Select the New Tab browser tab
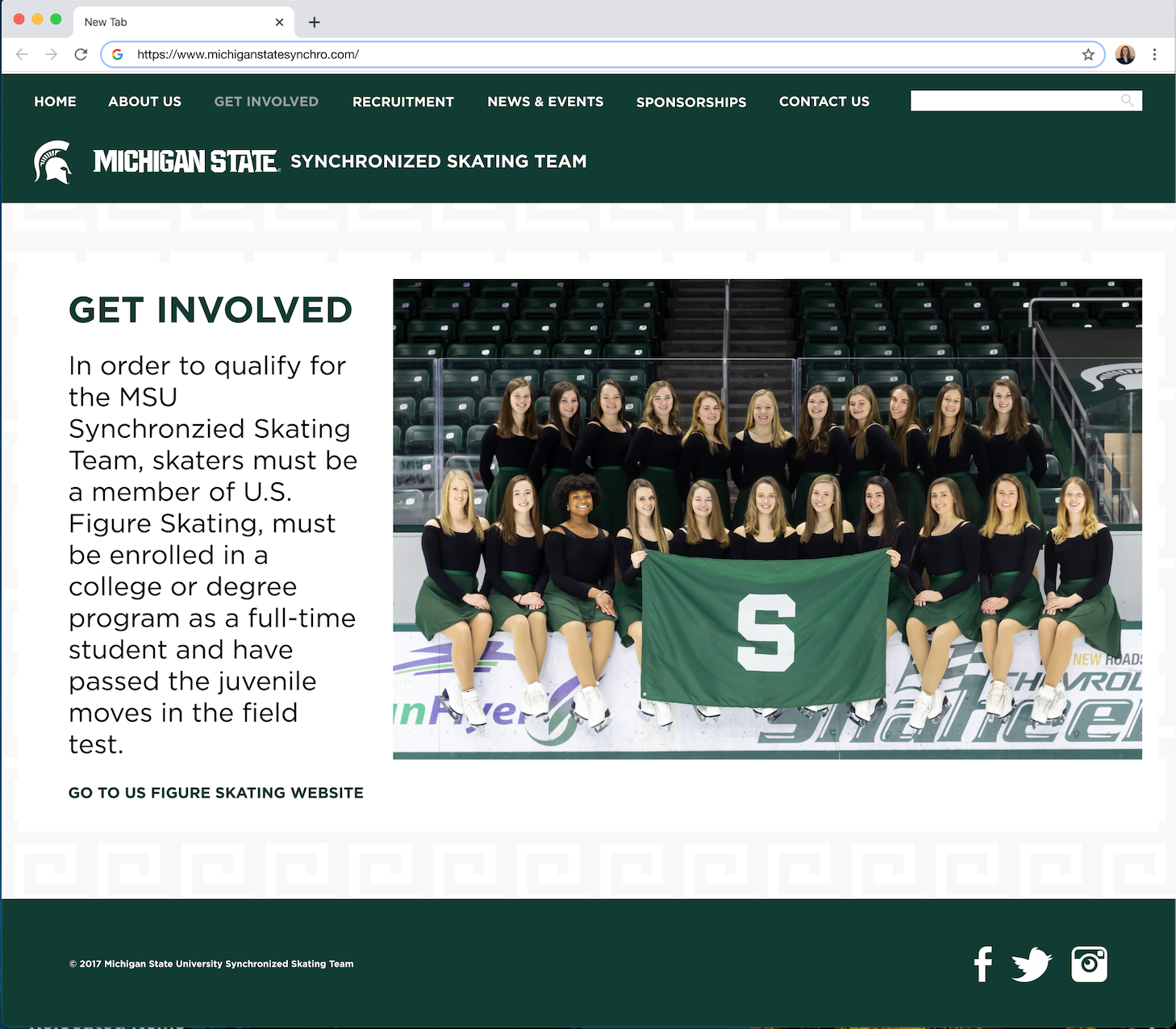 (x=184, y=22)
